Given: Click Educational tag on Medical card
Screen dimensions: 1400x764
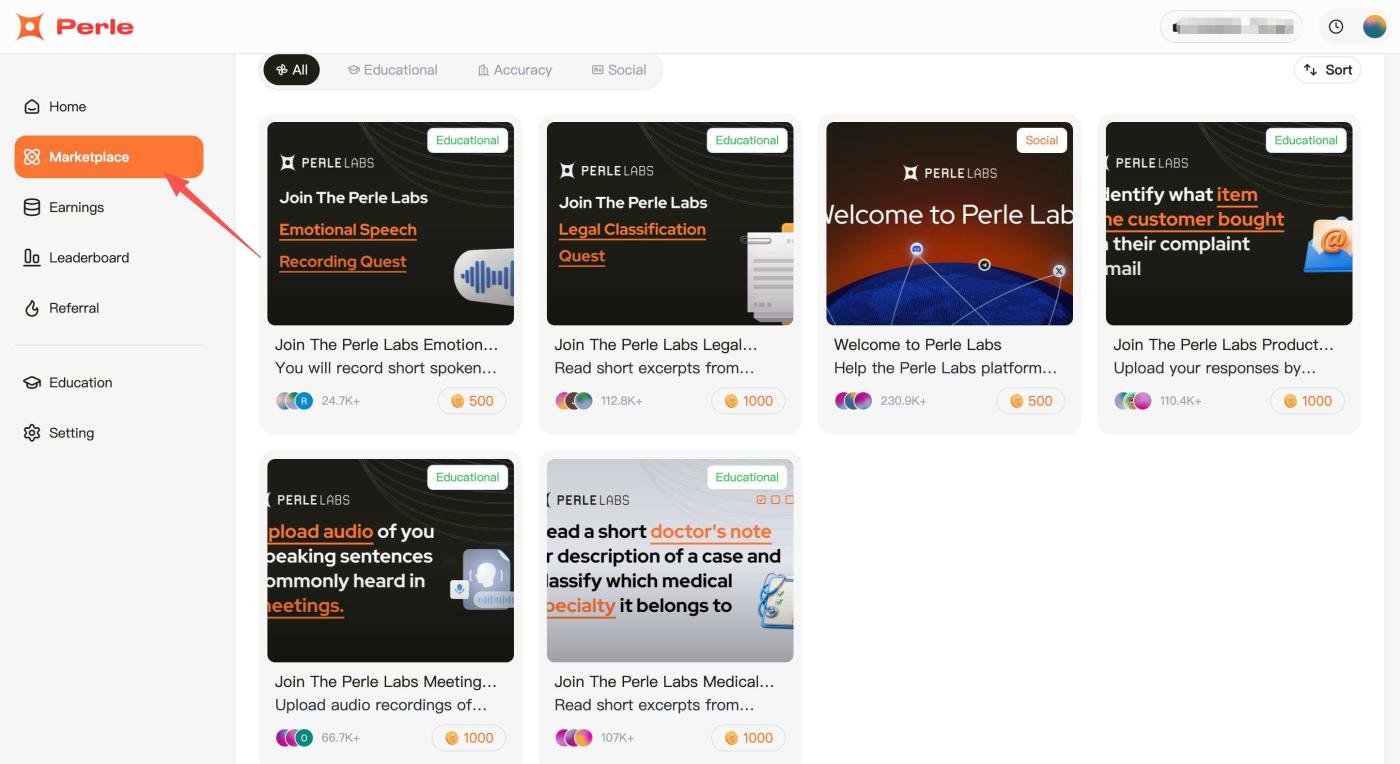Looking at the screenshot, I should [x=747, y=478].
